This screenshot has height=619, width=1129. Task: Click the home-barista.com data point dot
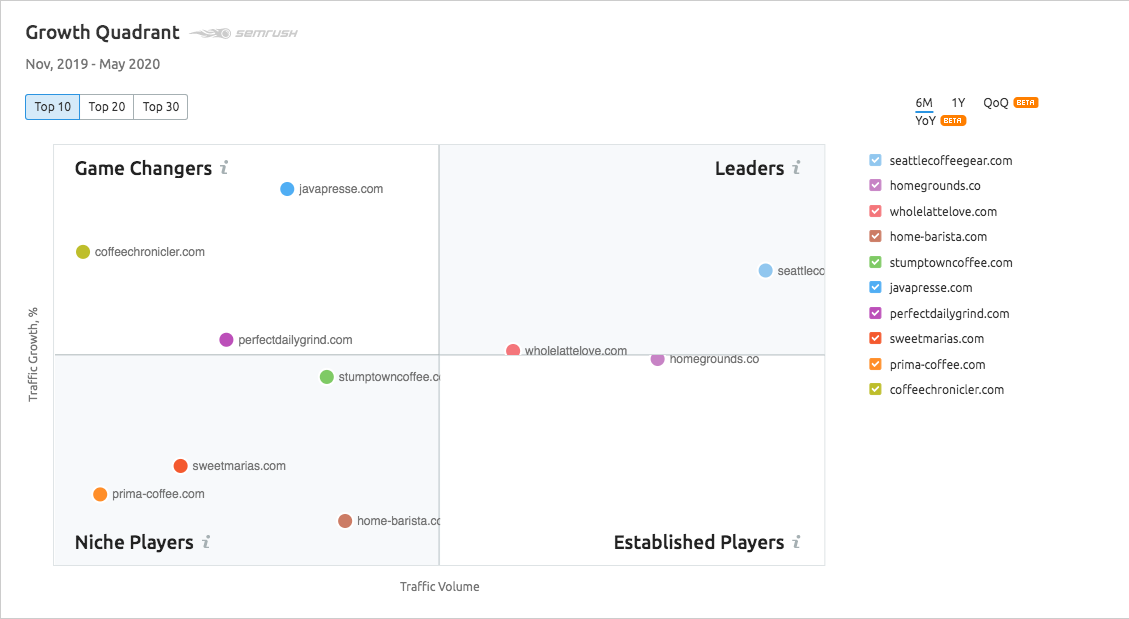(x=345, y=521)
